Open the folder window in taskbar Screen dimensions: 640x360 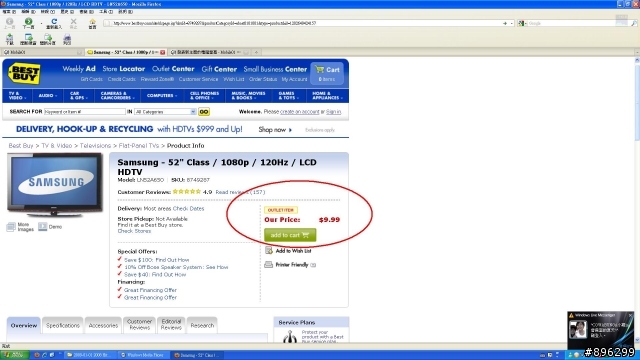pyautogui.click(x=91, y=355)
